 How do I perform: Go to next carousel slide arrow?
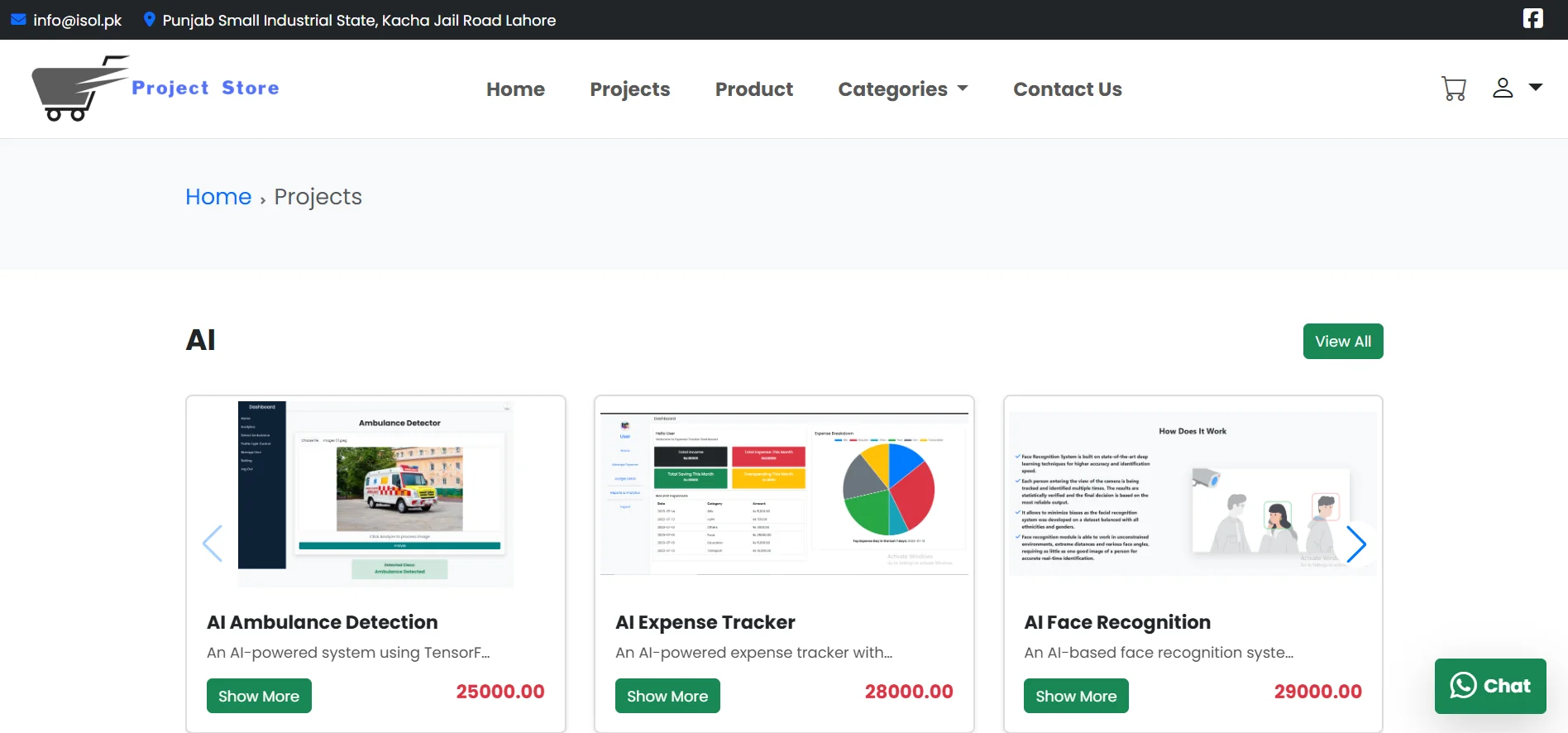click(1355, 544)
